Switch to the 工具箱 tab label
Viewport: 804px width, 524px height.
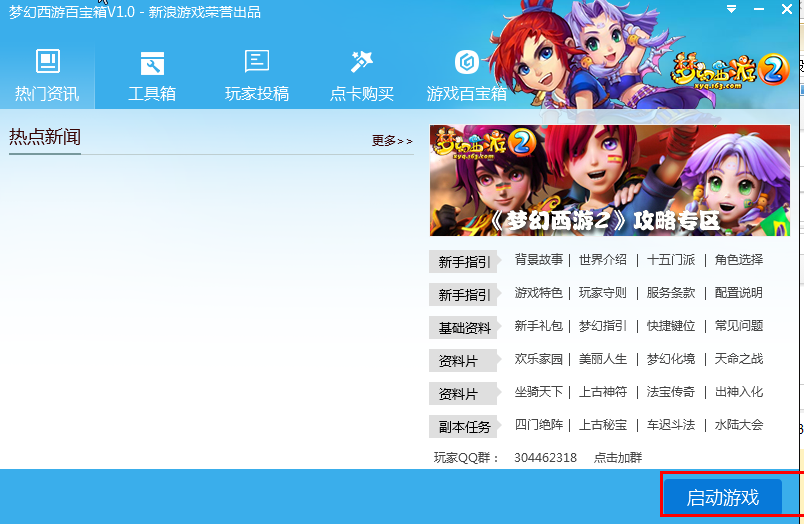(152, 94)
